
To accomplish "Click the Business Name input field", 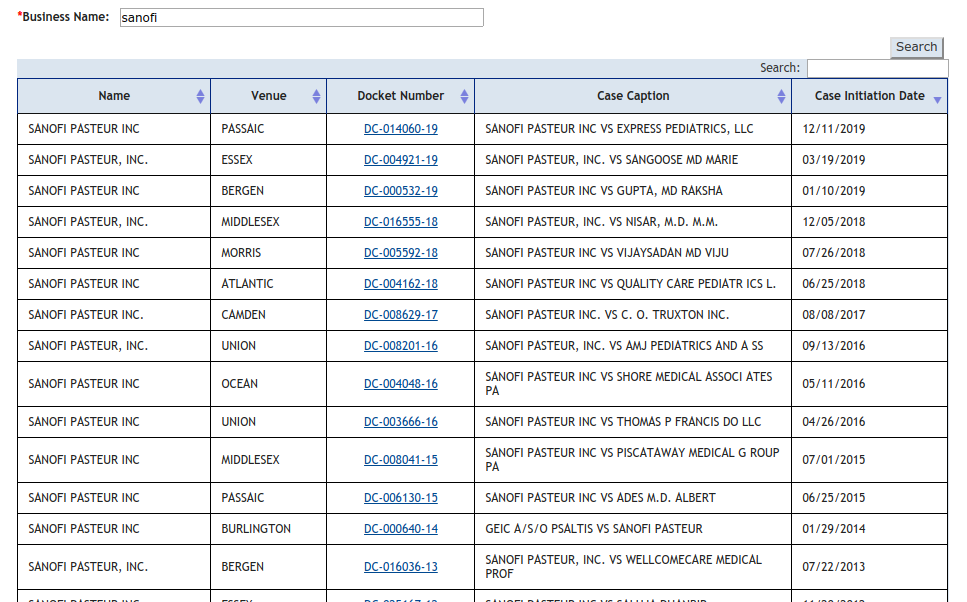I will [x=302, y=17].
